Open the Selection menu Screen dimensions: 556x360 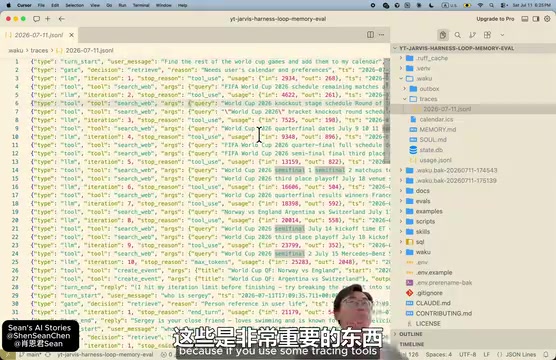(x=74, y=5)
